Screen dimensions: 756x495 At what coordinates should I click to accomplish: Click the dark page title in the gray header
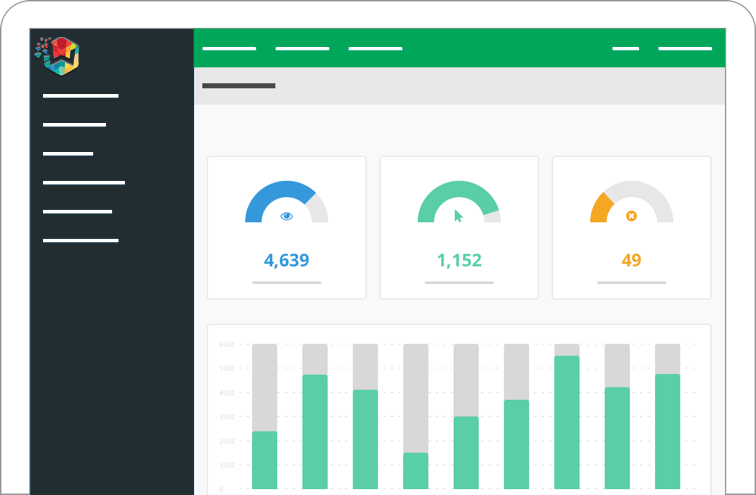[x=239, y=86]
